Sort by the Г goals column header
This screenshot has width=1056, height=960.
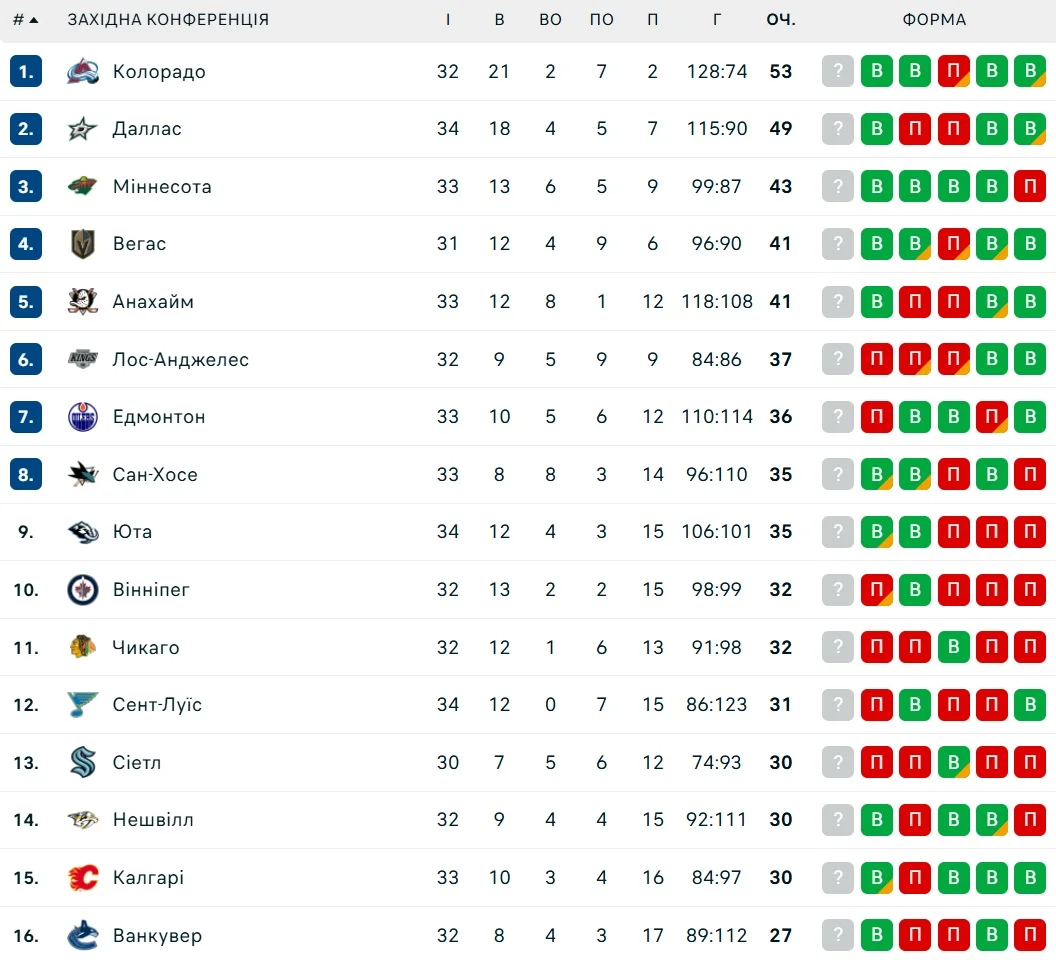pyautogui.click(x=717, y=20)
